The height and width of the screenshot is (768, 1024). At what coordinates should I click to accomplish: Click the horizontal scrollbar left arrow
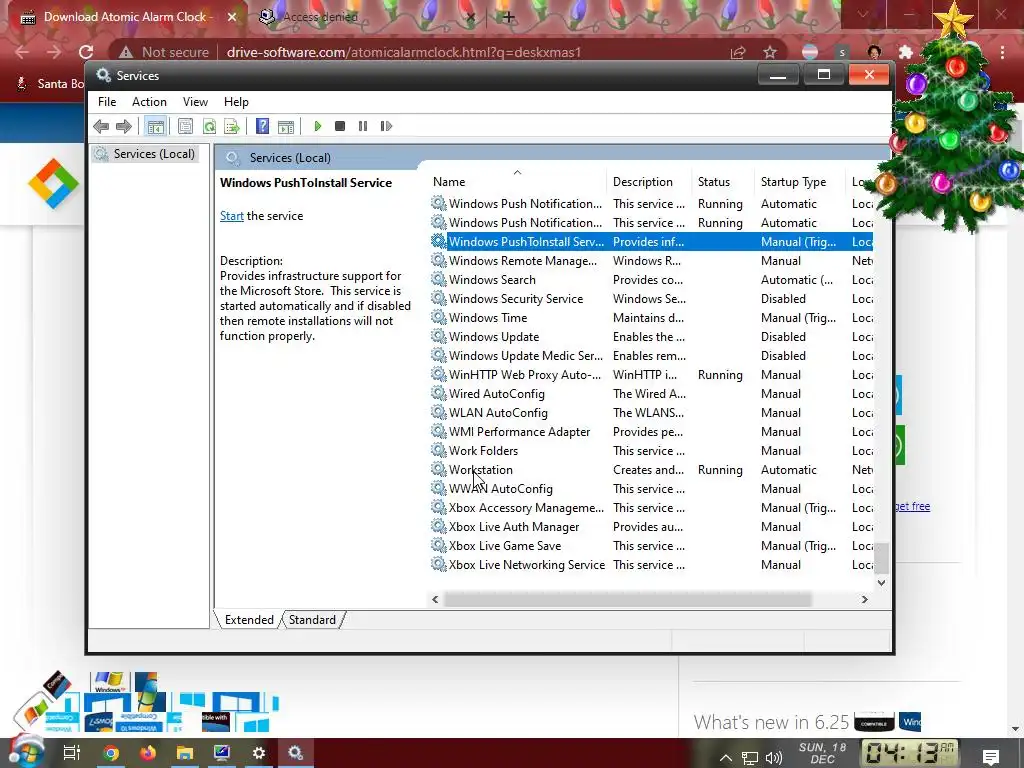[436, 600]
